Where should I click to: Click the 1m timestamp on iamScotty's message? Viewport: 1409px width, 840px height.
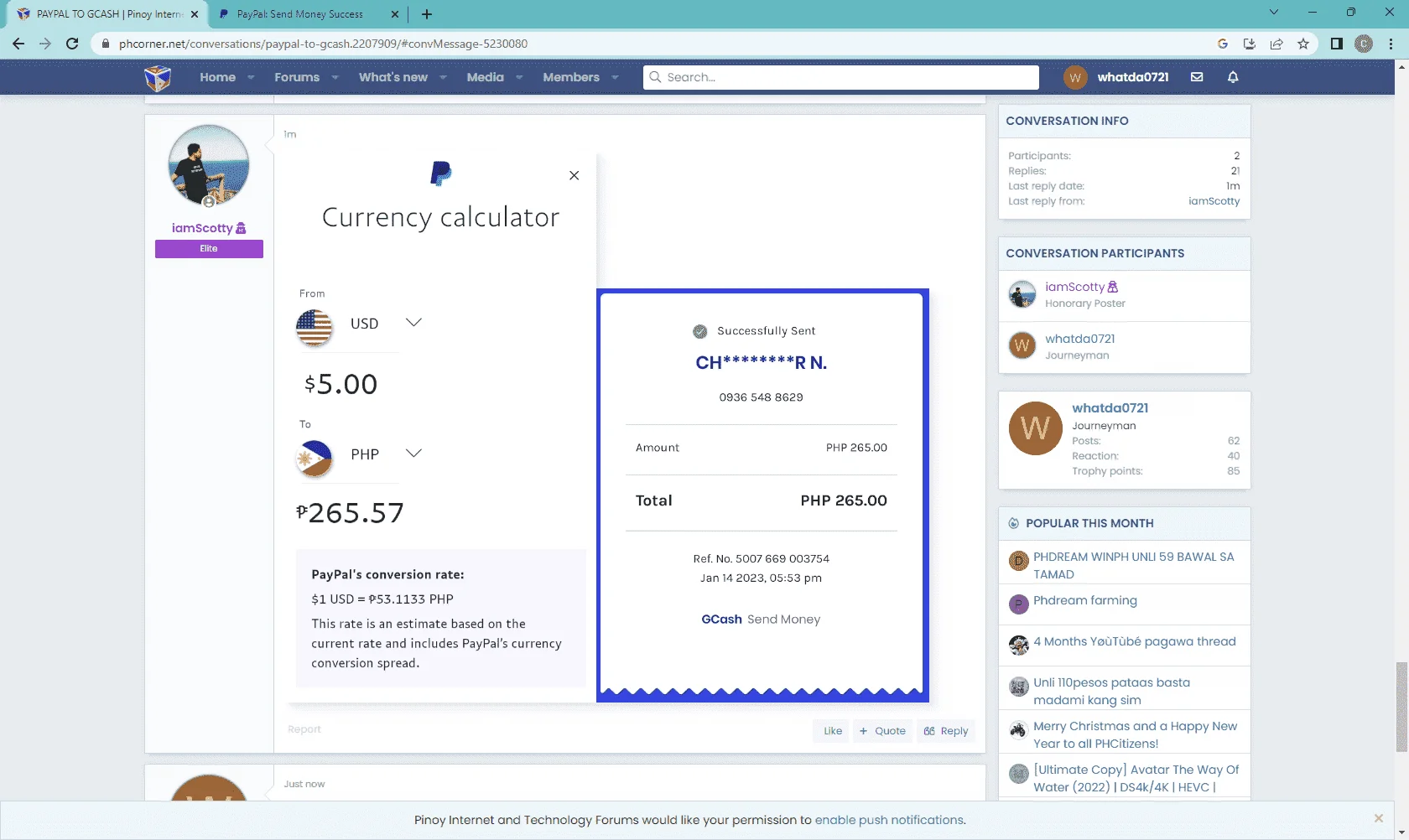tap(290, 134)
